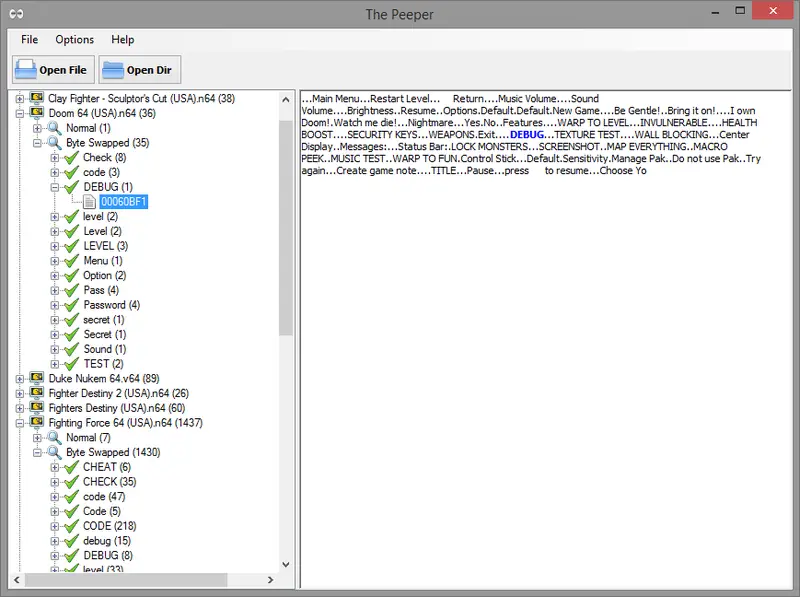Click the Fighting Force 64 ROM icon

point(37,422)
